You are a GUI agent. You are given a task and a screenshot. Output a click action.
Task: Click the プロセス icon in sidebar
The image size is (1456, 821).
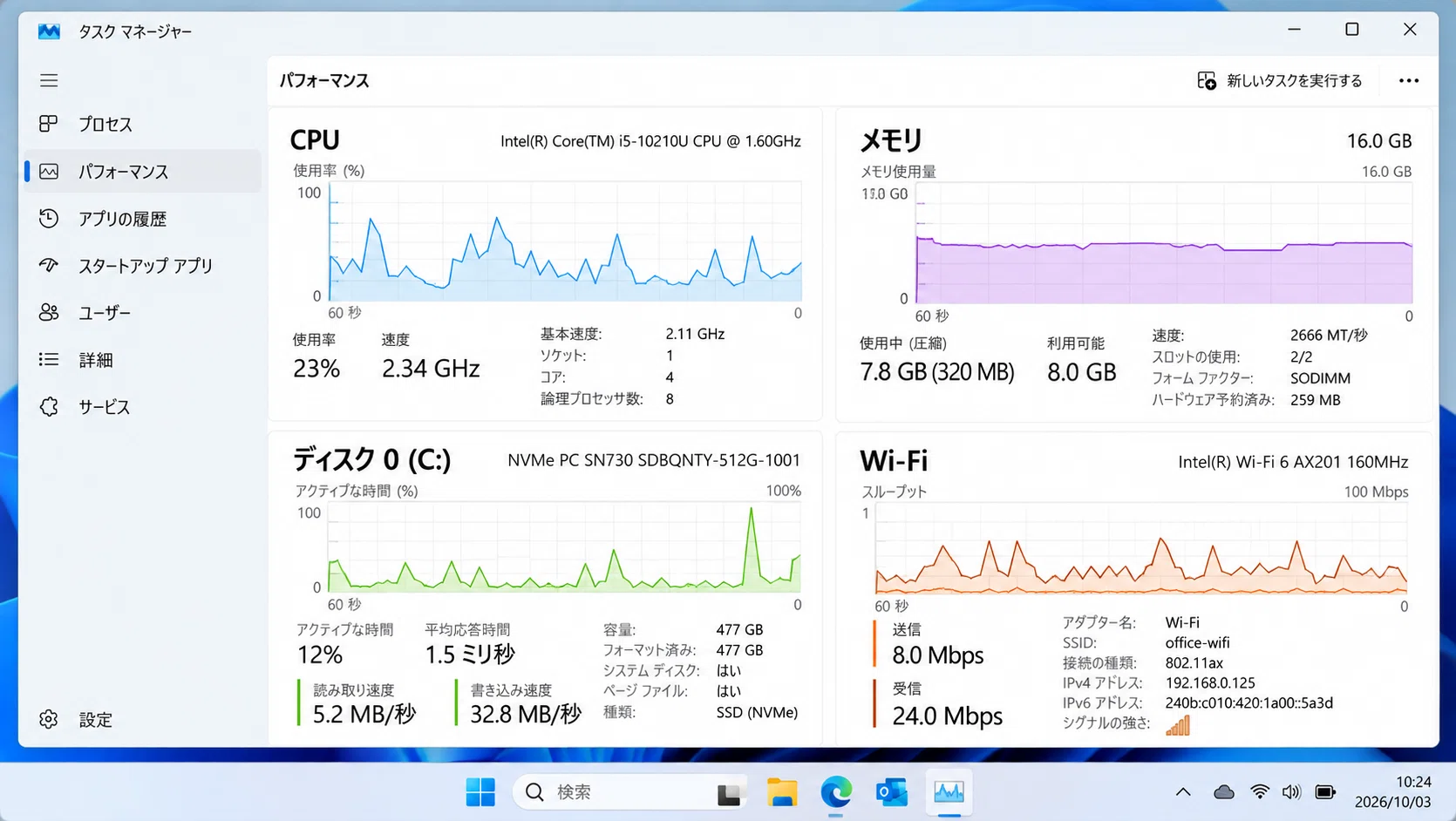click(49, 124)
